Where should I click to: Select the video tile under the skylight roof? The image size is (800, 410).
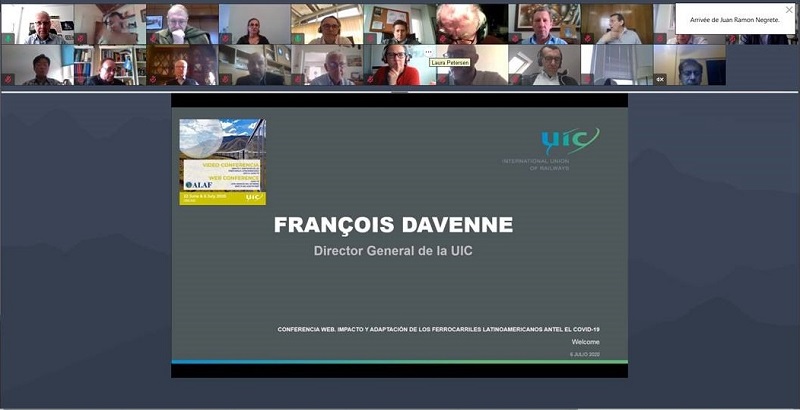(x=328, y=24)
